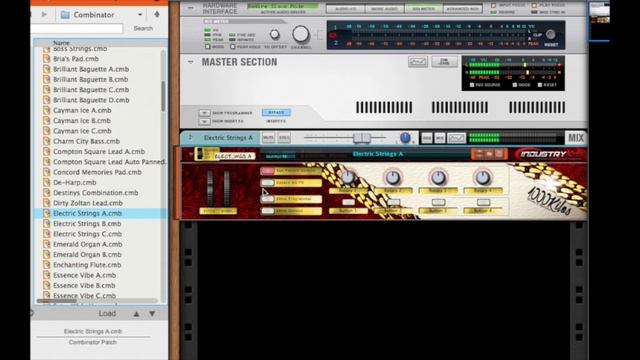Screen dimensions: 640x360
Task: Select Compton Square Lead A.cmb patch
Action: [x=99, y=151]
